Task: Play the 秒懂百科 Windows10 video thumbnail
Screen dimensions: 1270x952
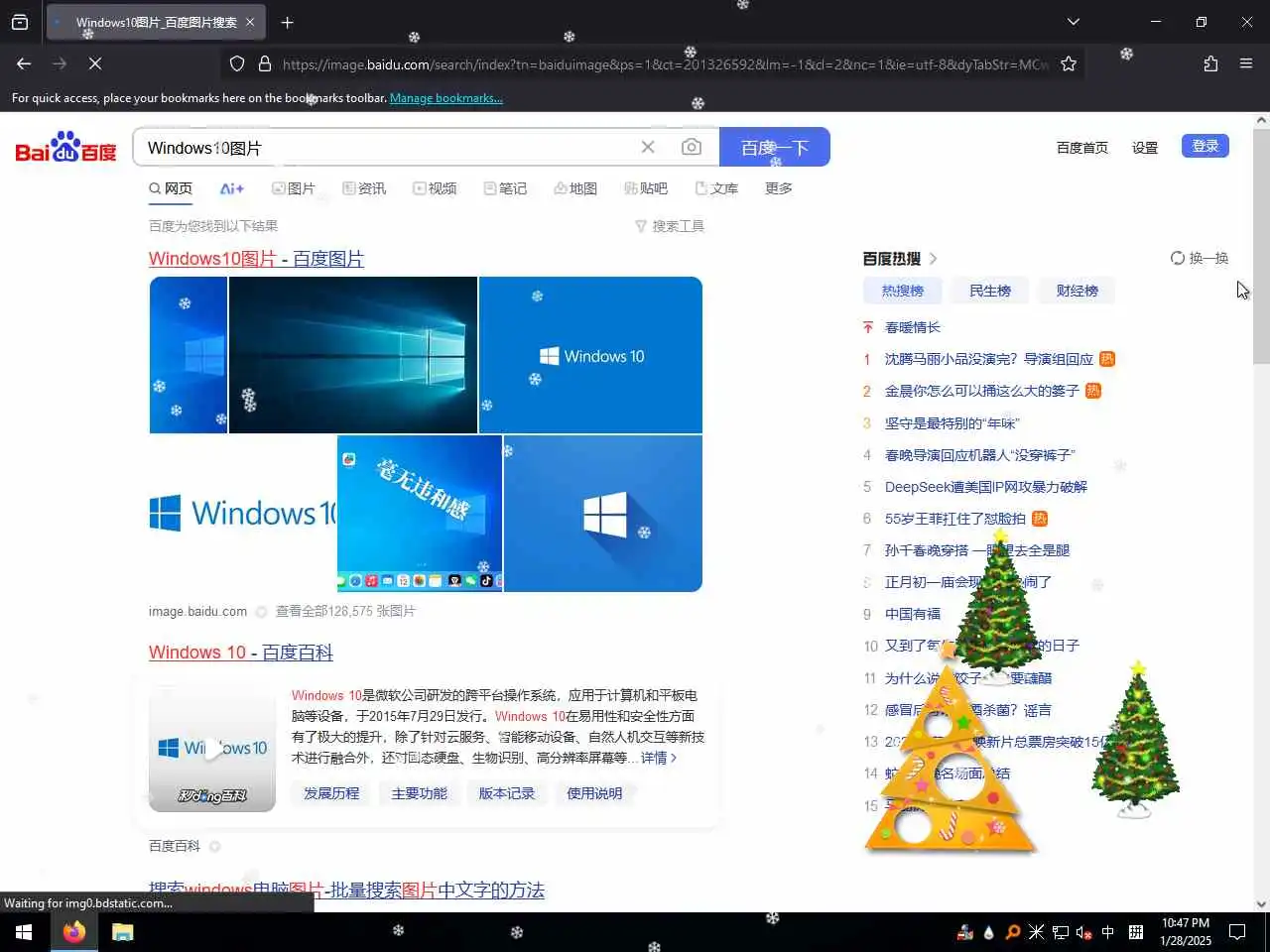Action: tap(212, 749)
